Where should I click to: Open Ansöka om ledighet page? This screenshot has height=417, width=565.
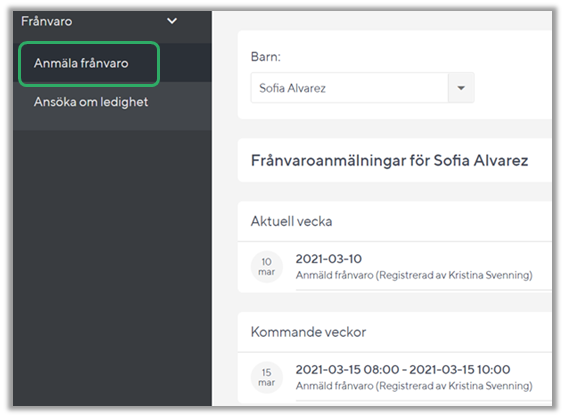click(91, 102)
